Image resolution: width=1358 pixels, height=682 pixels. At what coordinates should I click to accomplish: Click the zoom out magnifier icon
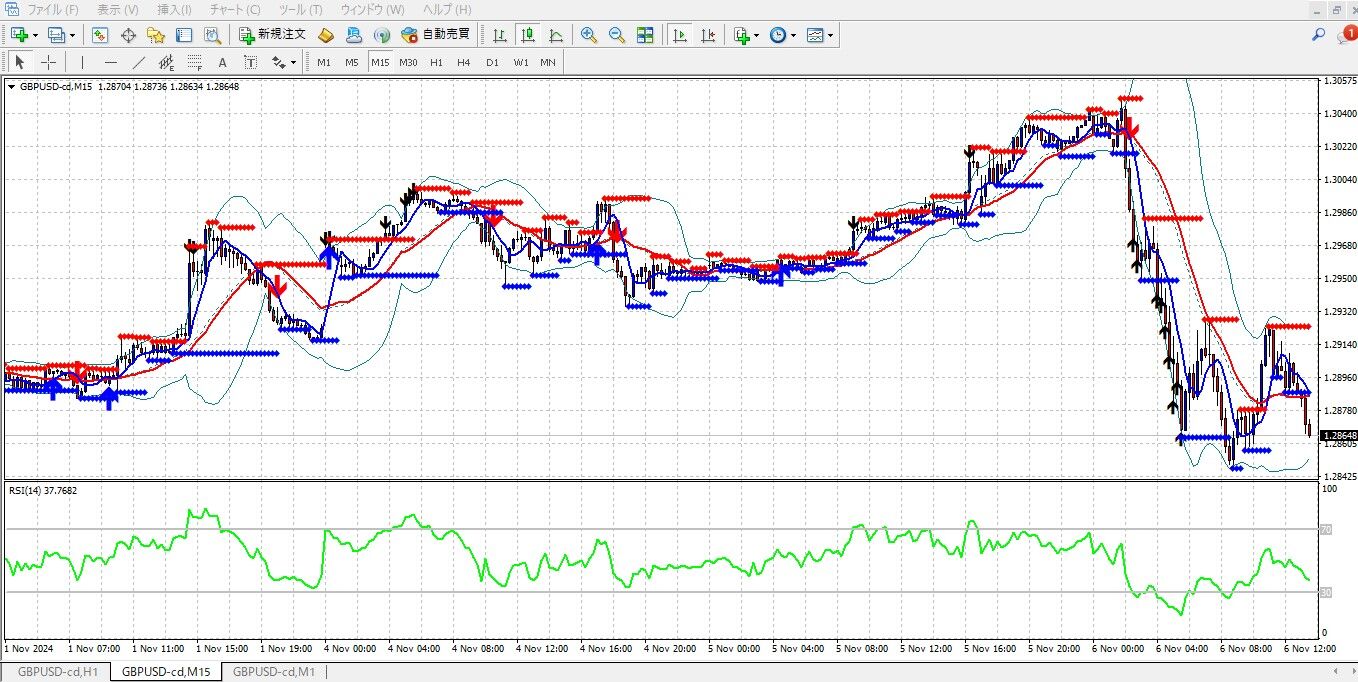tap(617, 35)
